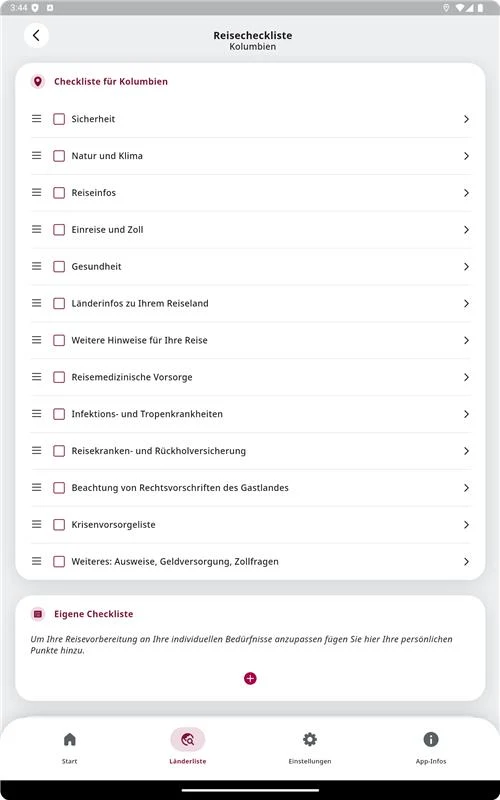Expand Infektions- und Tropenkrankheiten chevron
Image resolution: width=500 pixels, height=800 pixels.
[466, 414]
